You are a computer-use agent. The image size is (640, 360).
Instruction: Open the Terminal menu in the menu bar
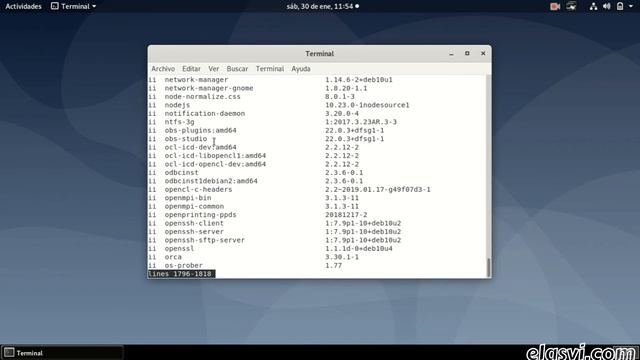(x=269, y=69)
